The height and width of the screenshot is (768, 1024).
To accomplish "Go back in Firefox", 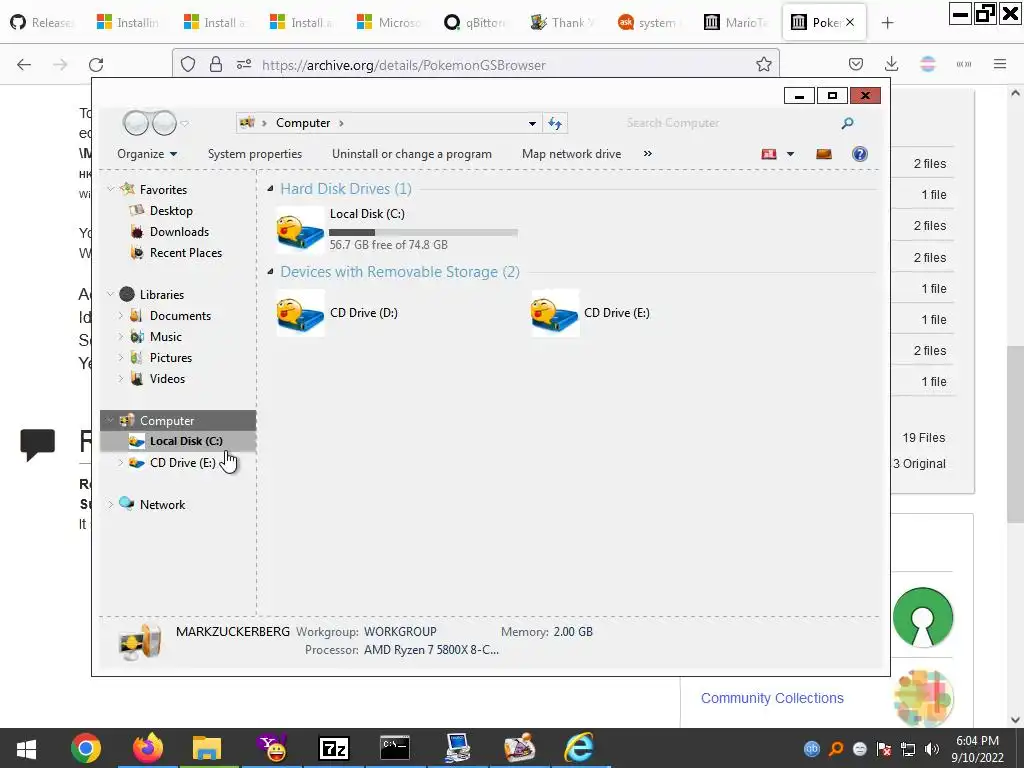I will click(x=24, y=65).
